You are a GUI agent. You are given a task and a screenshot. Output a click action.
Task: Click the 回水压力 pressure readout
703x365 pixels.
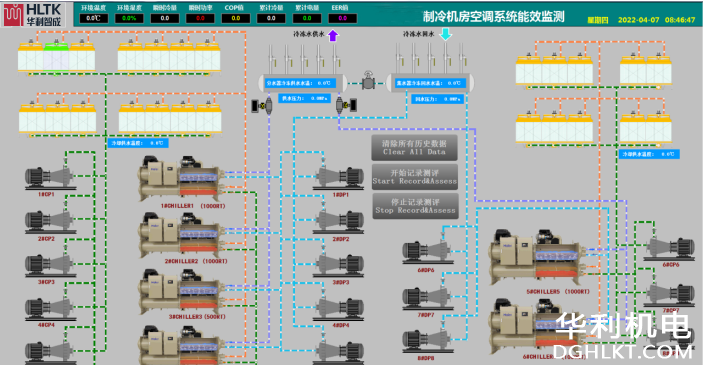point(438,99)
